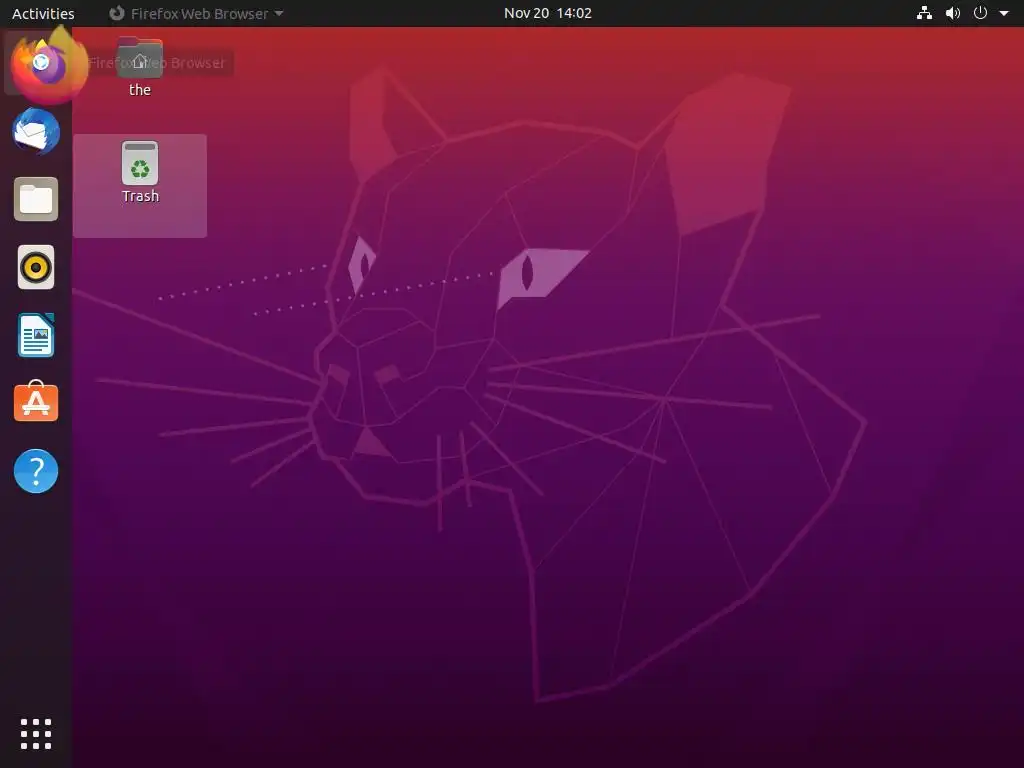Image resolution: width=1024 pixels, height=768 pixels.
Task: Expand the system menu arrow
Action: coord(1004,13)
